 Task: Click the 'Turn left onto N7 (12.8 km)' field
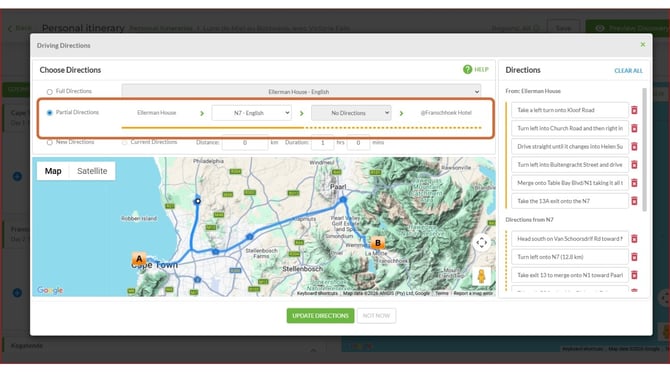pos(570,257)
